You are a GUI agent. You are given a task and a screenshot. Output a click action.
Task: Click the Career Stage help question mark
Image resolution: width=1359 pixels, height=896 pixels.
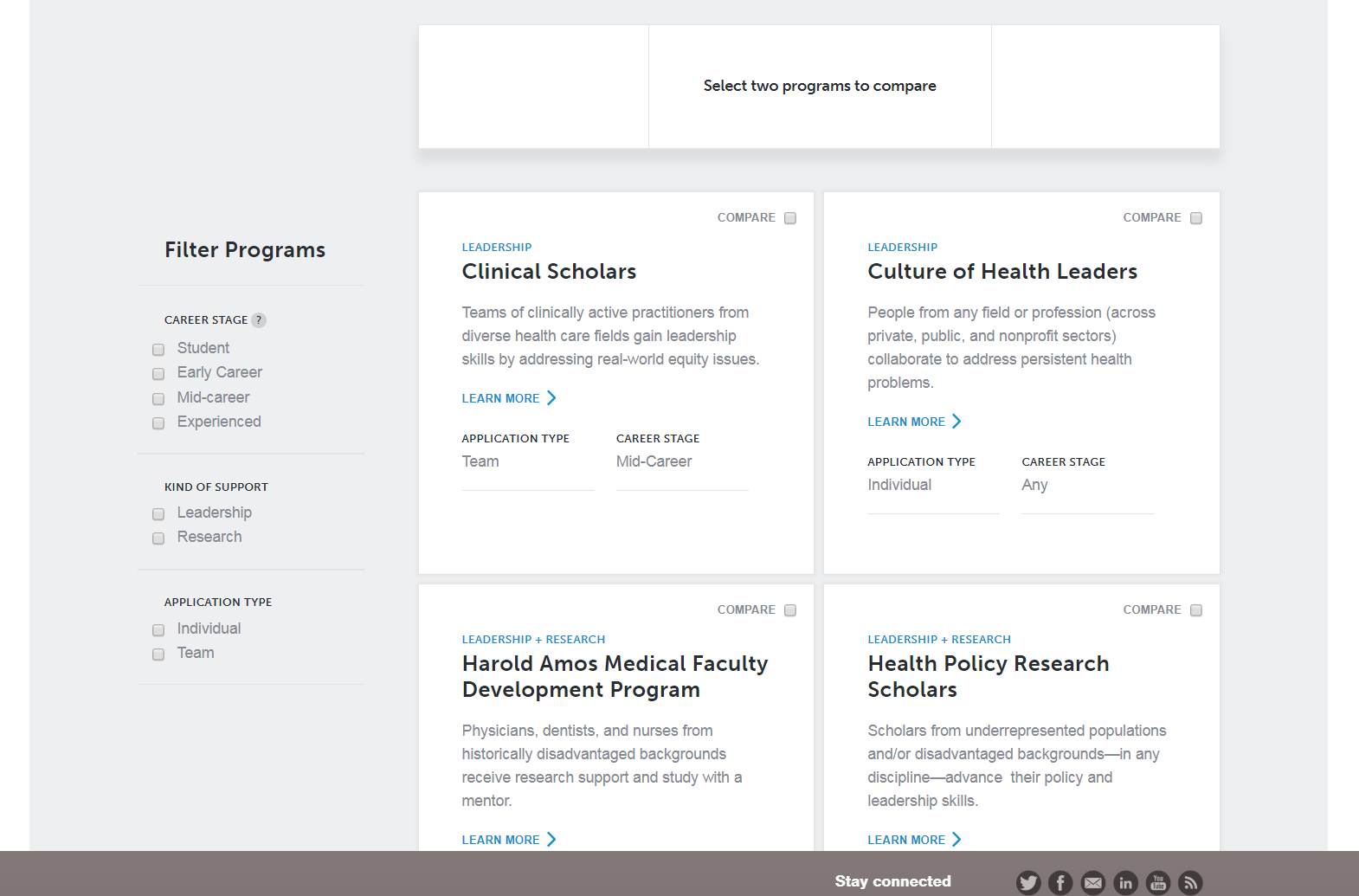pyautogui.click(x=258, y=320)
